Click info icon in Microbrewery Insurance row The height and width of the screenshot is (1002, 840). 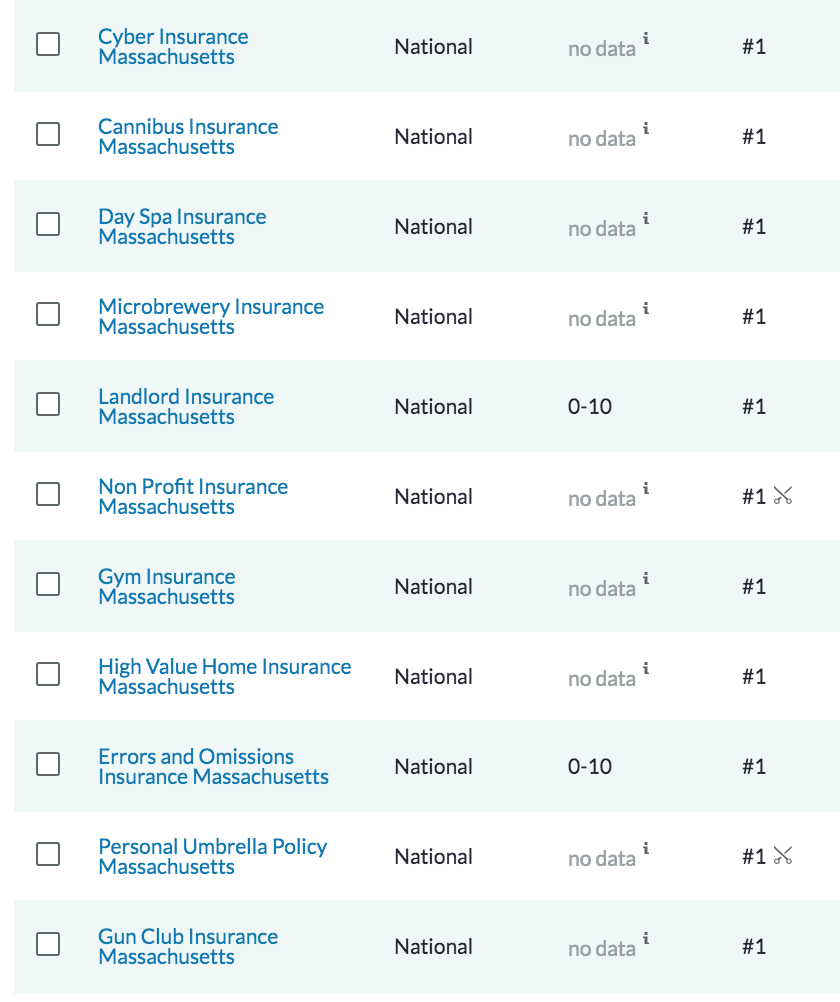click(x=646, y=309)
